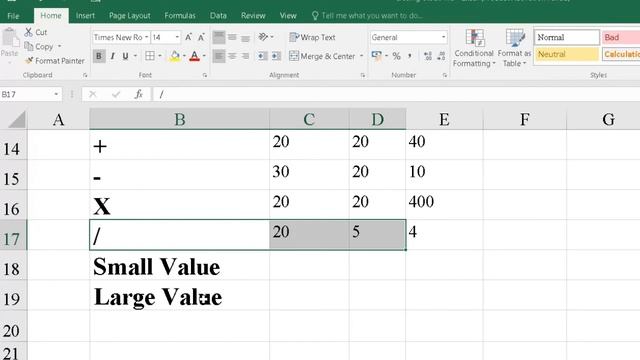Click Increase Decimal icon
Screen dimensions: 640x360
428,56
